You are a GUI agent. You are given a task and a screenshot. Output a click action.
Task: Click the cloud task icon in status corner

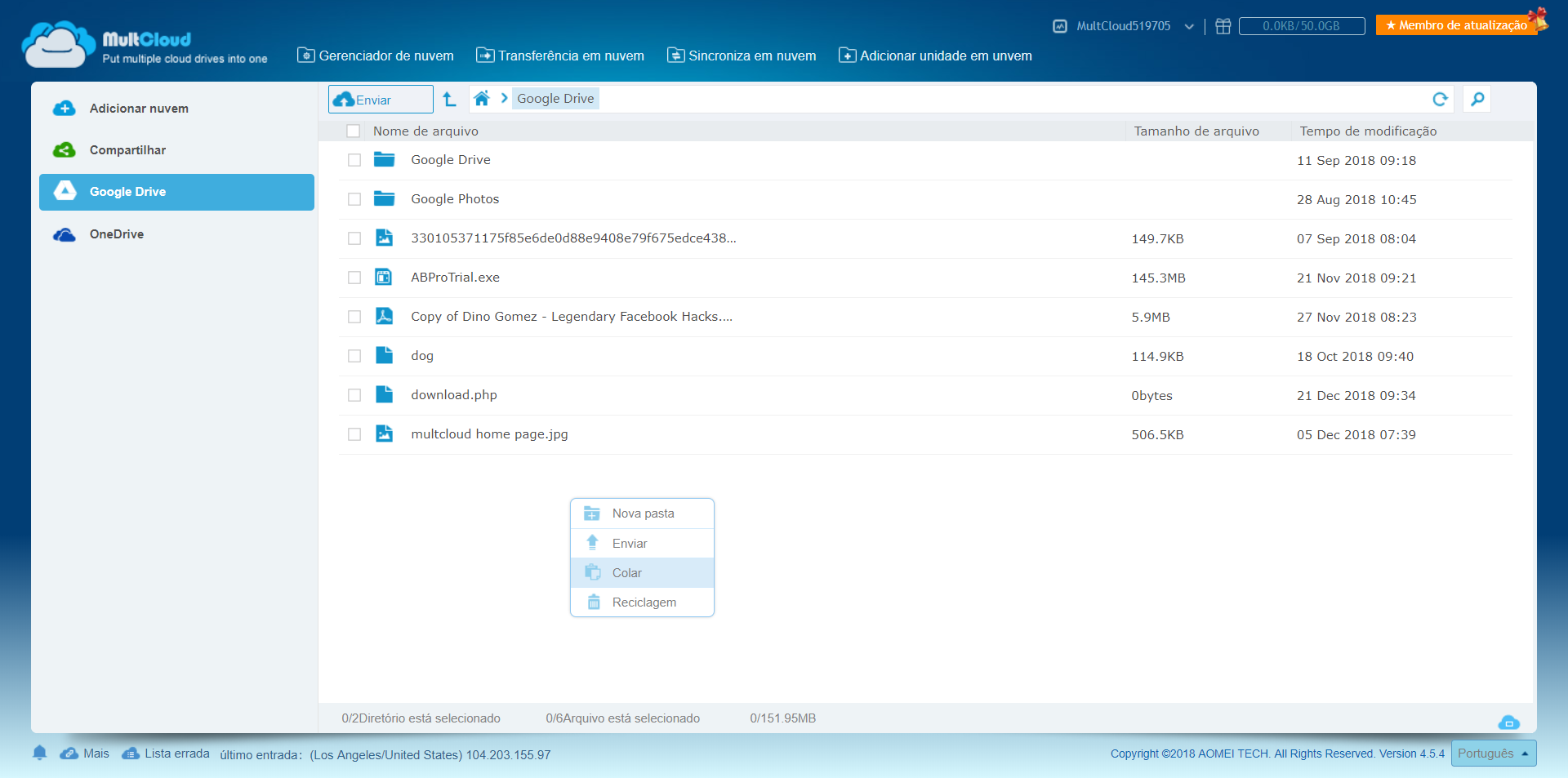(x=1509, y=722)
